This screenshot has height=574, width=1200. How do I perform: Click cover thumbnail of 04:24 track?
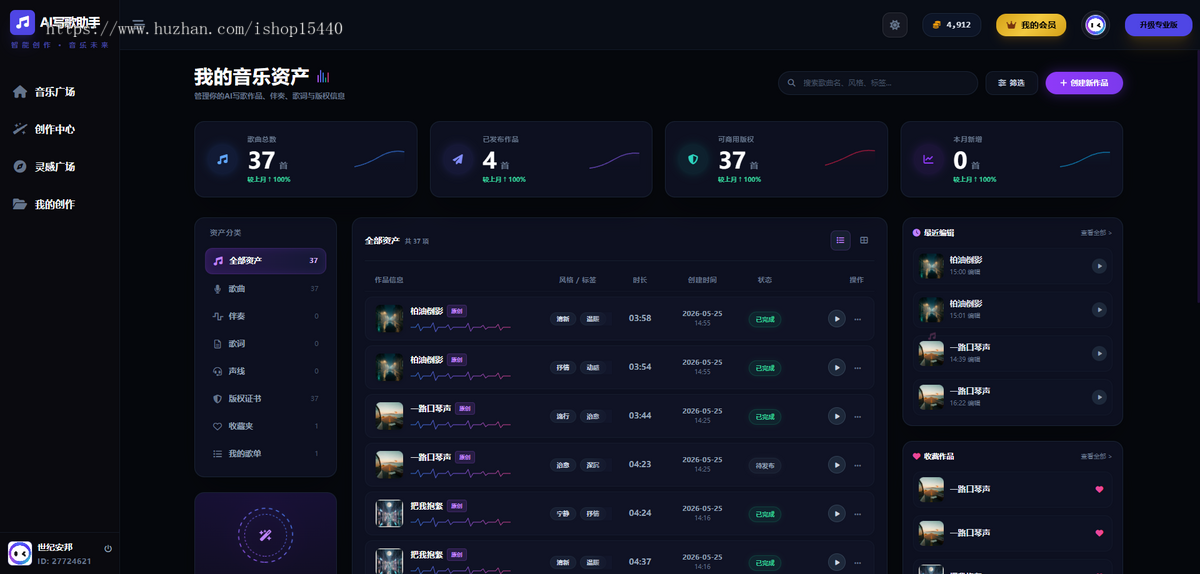(x=389, y=513)
